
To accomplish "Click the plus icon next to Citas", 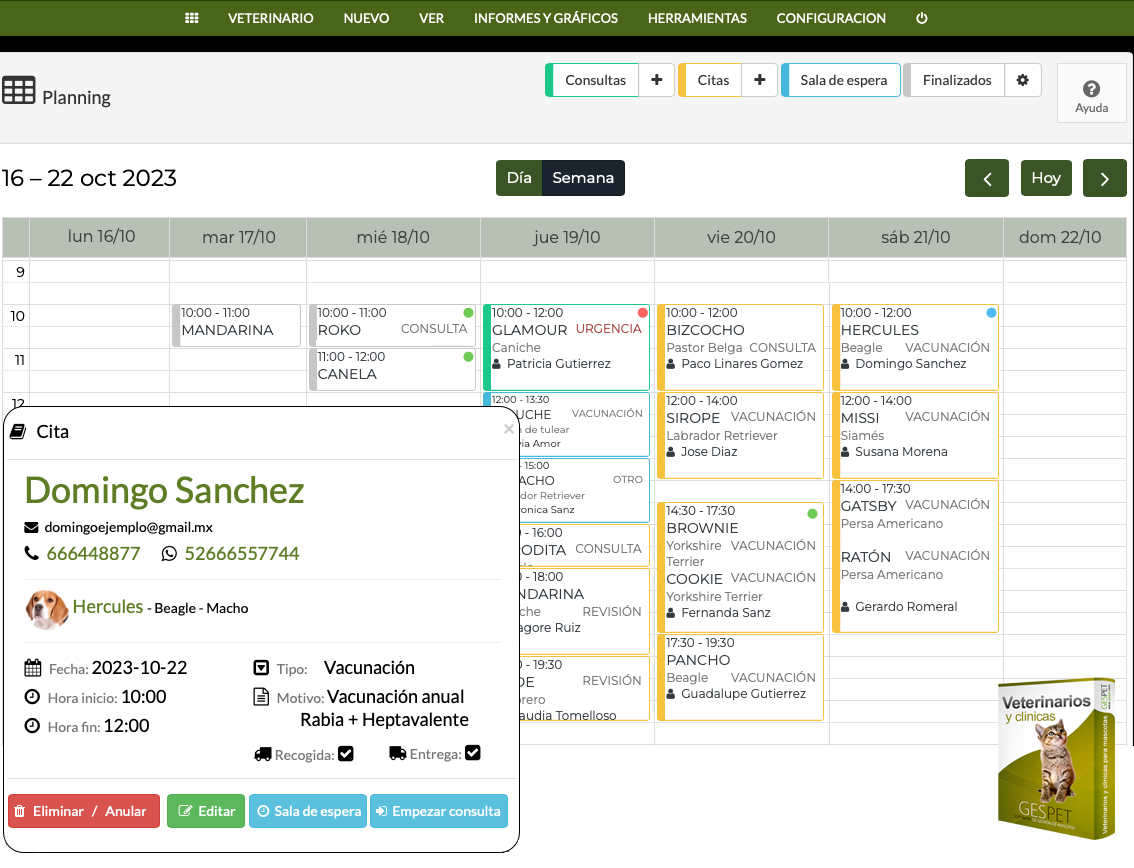I will (759, 80).
